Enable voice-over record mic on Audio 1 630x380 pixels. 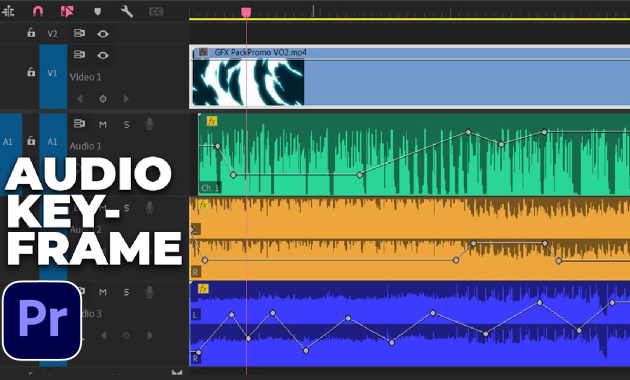pyautogui.click(x=149, y=124)
